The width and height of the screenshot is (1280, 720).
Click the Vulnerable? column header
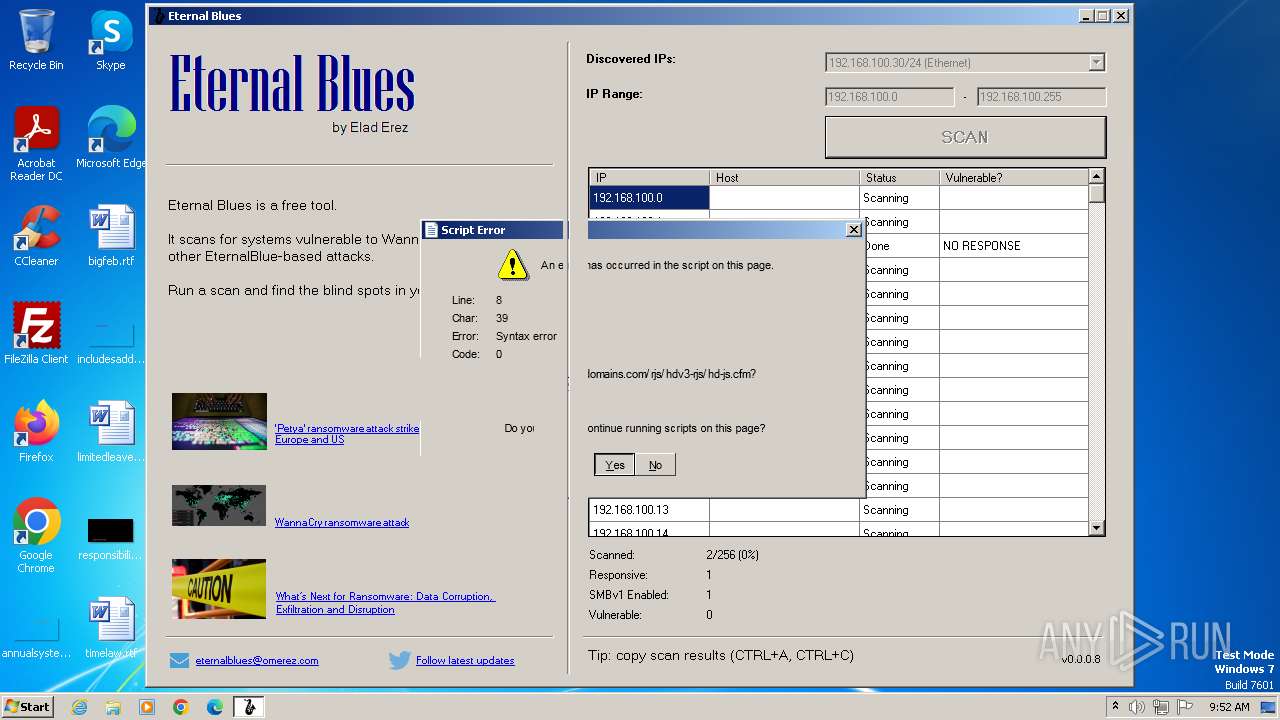coord(1014,177)
